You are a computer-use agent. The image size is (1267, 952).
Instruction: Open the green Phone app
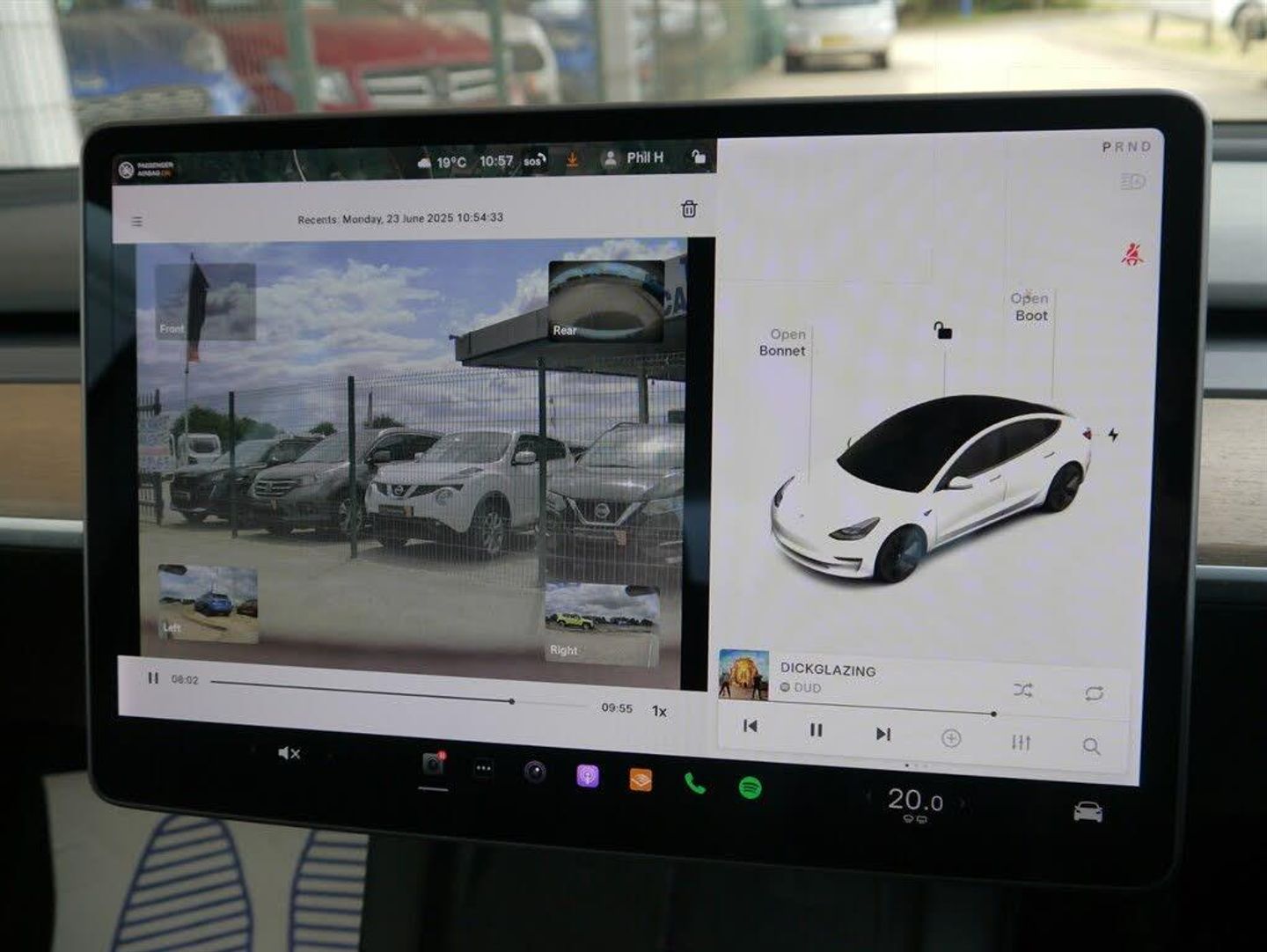tap(695, 783)
